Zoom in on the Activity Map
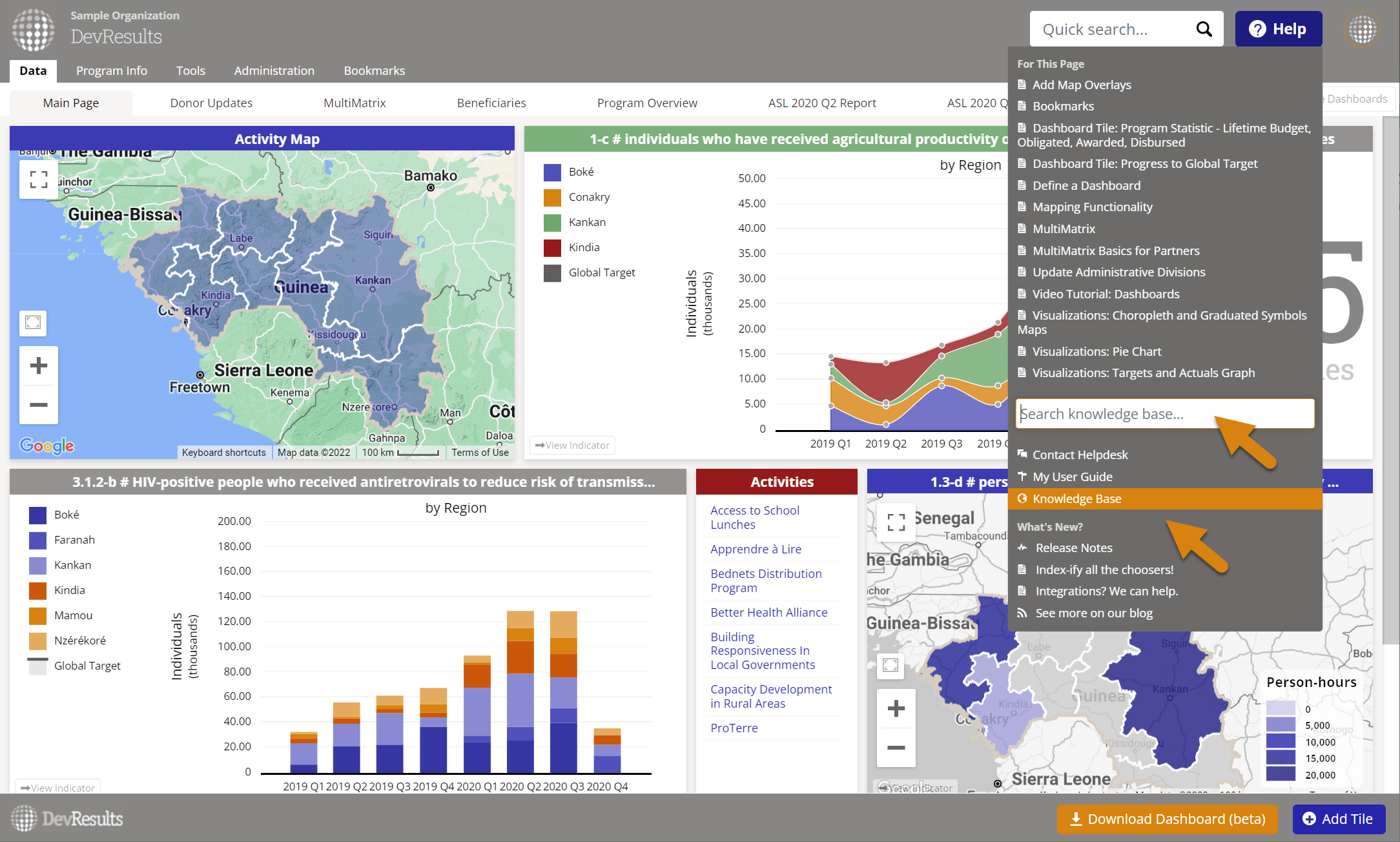1400x842 pixels. [x=39, y=365]
